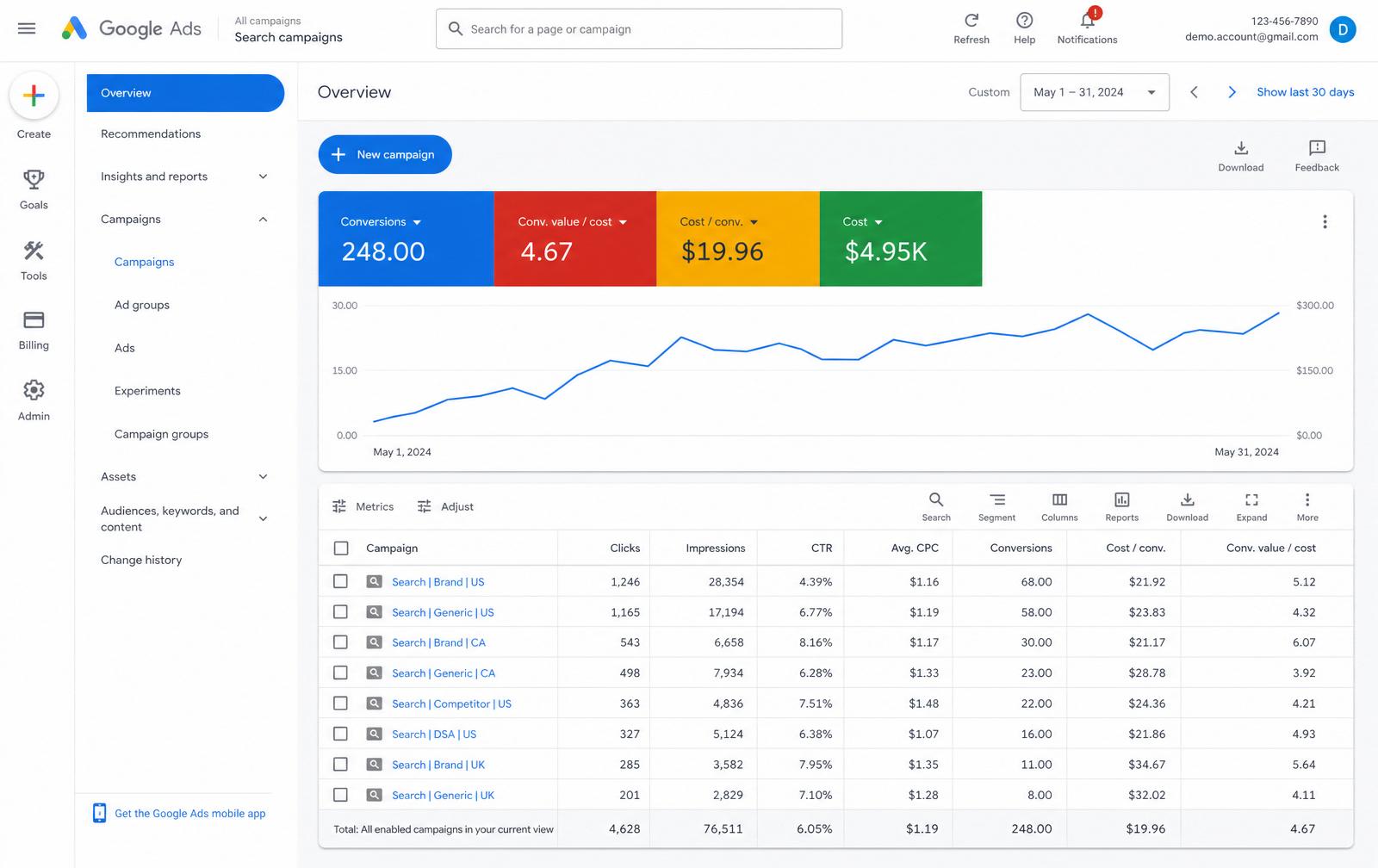Image resolution: width=1378 pixels, height=868 pixels.
Task: Open Tools in left rail
Action: point(34,260)
